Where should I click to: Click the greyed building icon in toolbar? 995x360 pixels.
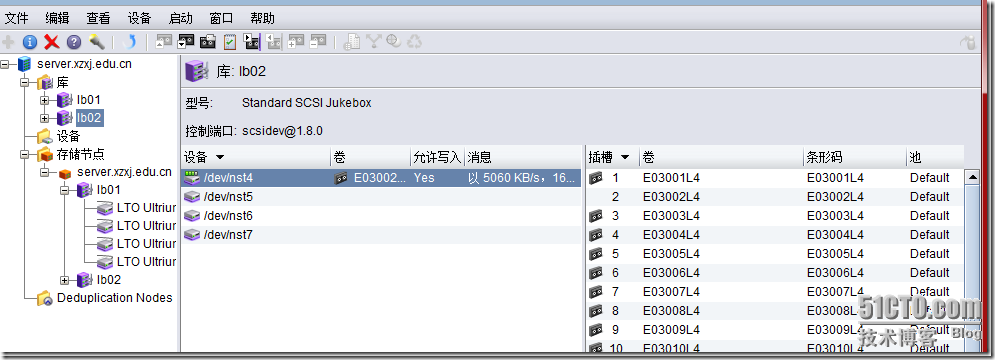(x=352, y=43)
